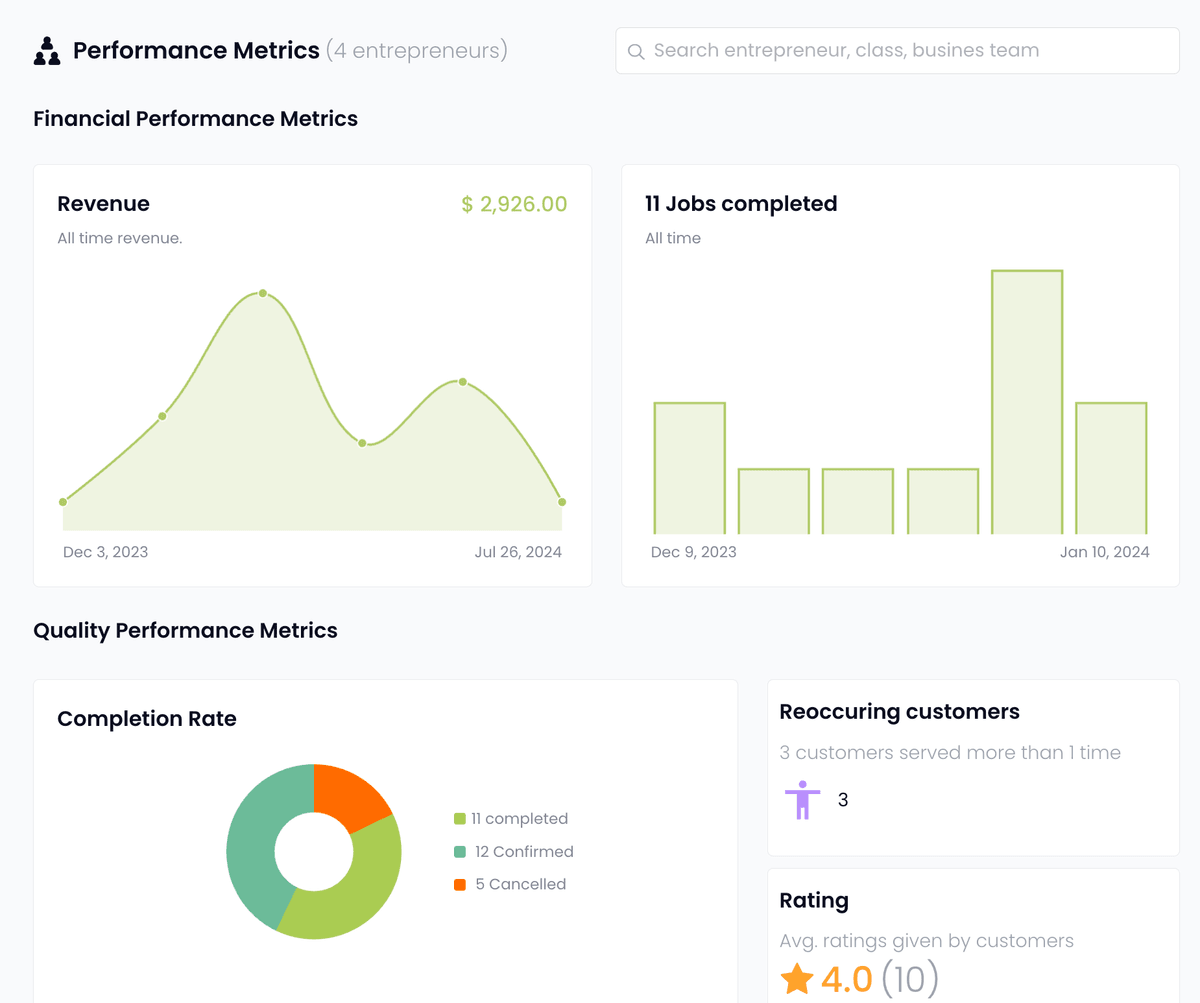Click the second peak point on revenue chart

(x=463, y=382)
